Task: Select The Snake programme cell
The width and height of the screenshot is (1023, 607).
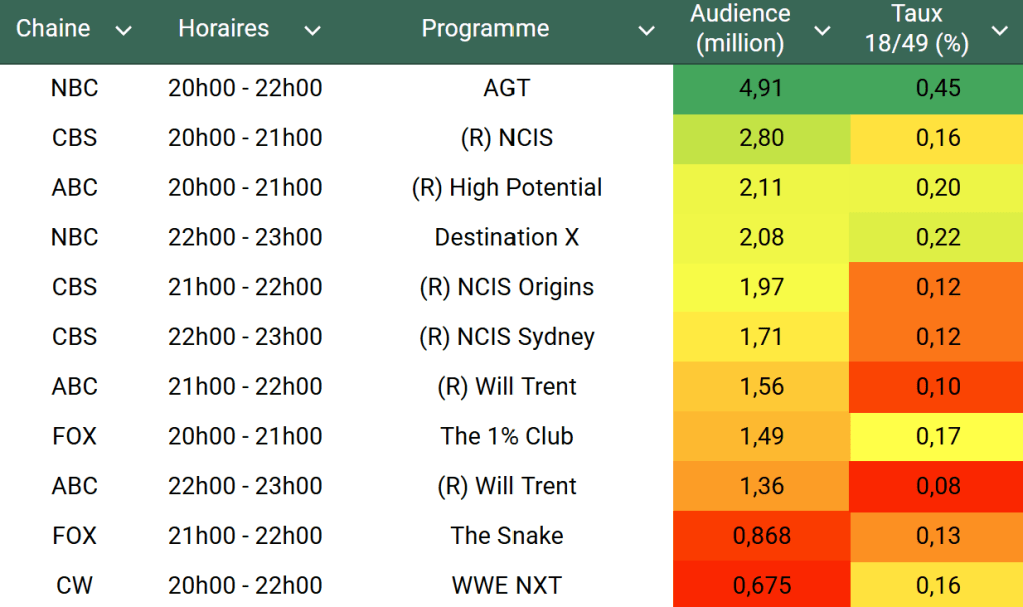Action: [506, 535]
